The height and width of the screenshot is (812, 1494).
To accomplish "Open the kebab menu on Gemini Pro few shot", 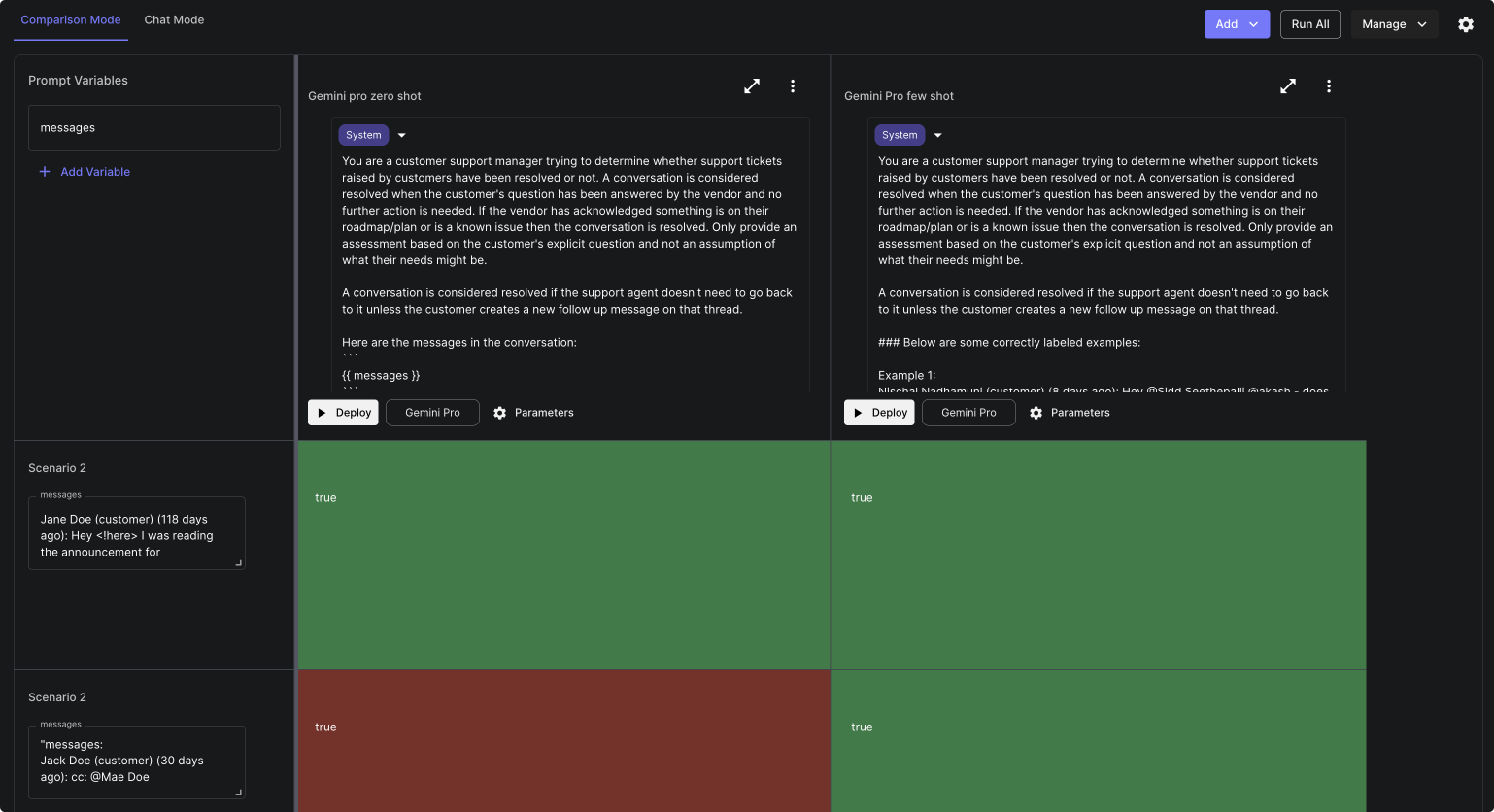I will (1329, 85).
